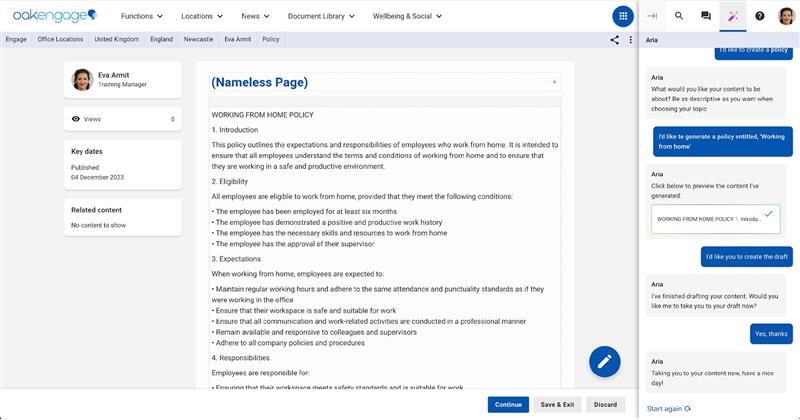The height and width of the screenshot is (420, 800).
Task: Expand the Wellbeing & Social menu
Action: click(407, 16)
